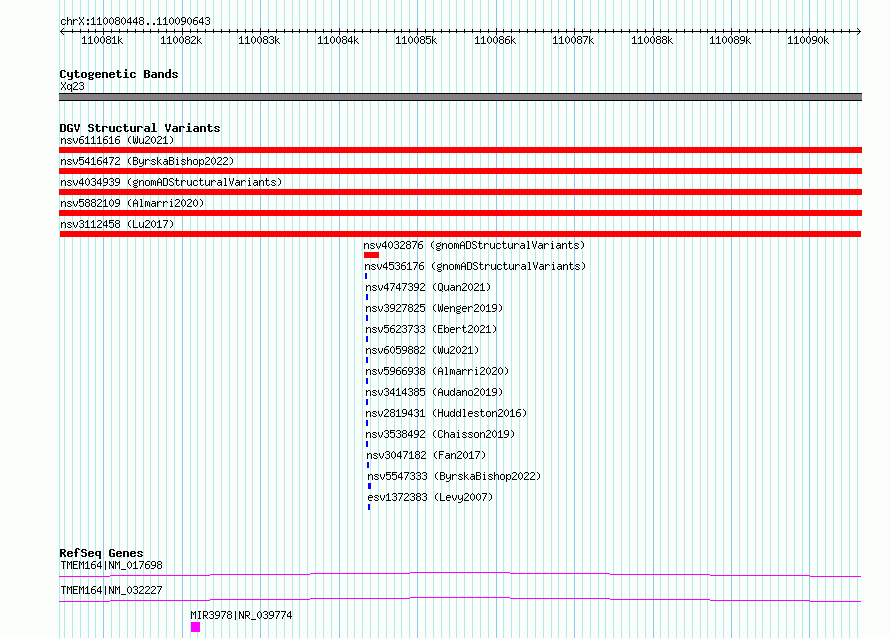Click the nsv4032876 (gnomADStructuralVariants) label
Image resolution: width=890 pixels, height=638 pixels.
coord(474,245)
